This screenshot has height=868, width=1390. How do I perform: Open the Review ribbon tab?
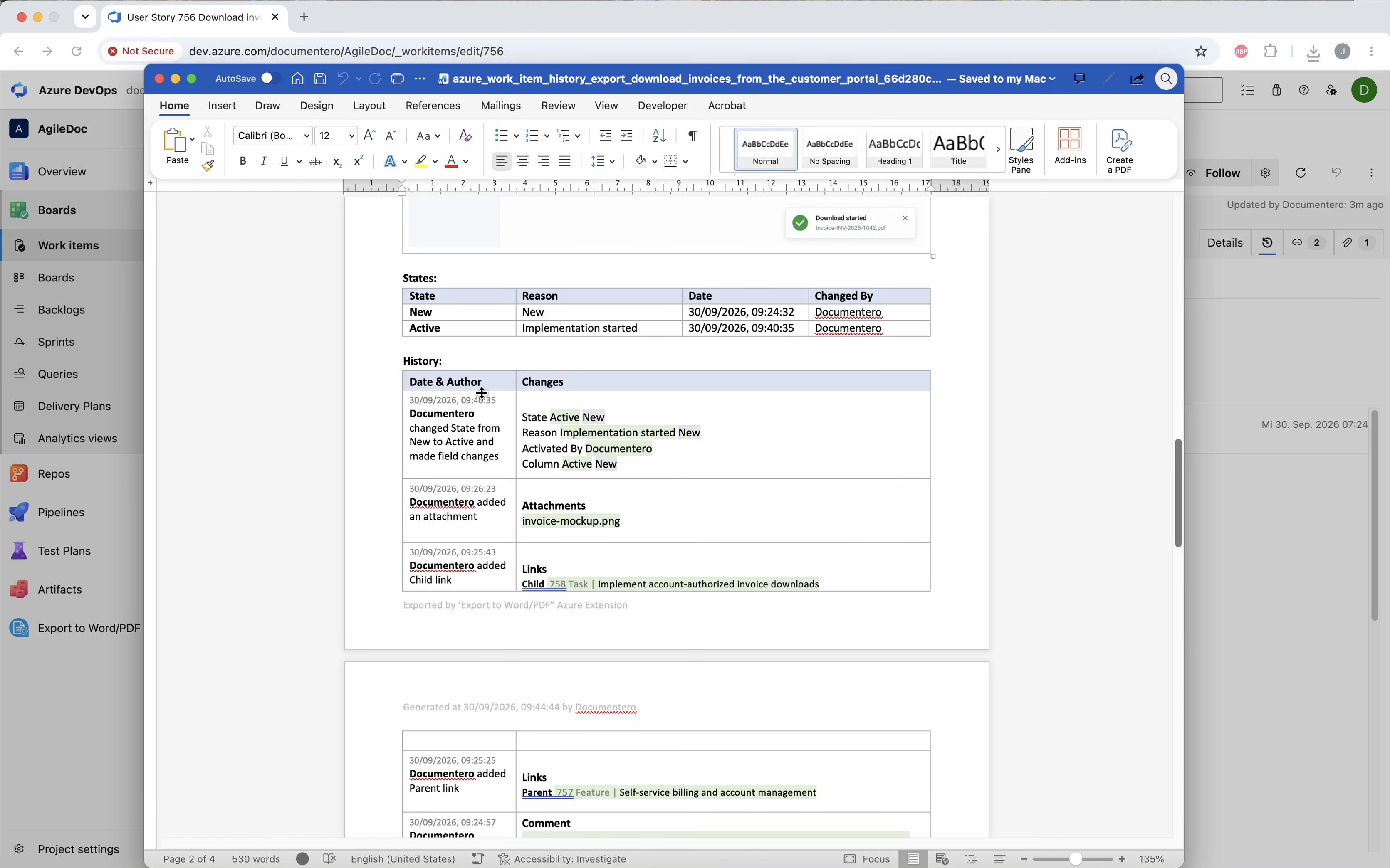pyautogui.click(x=558, y=106)
